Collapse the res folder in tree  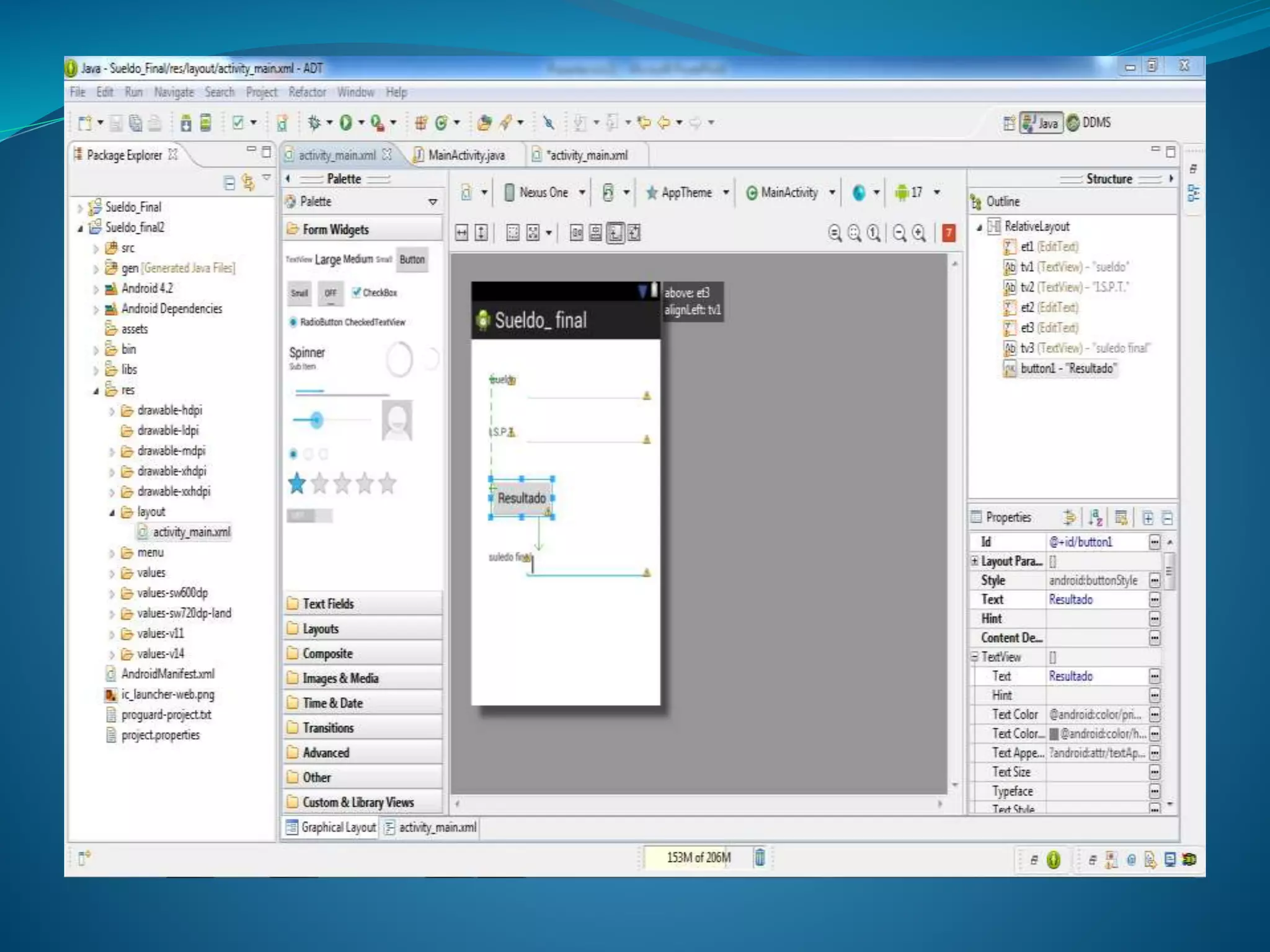96,390
